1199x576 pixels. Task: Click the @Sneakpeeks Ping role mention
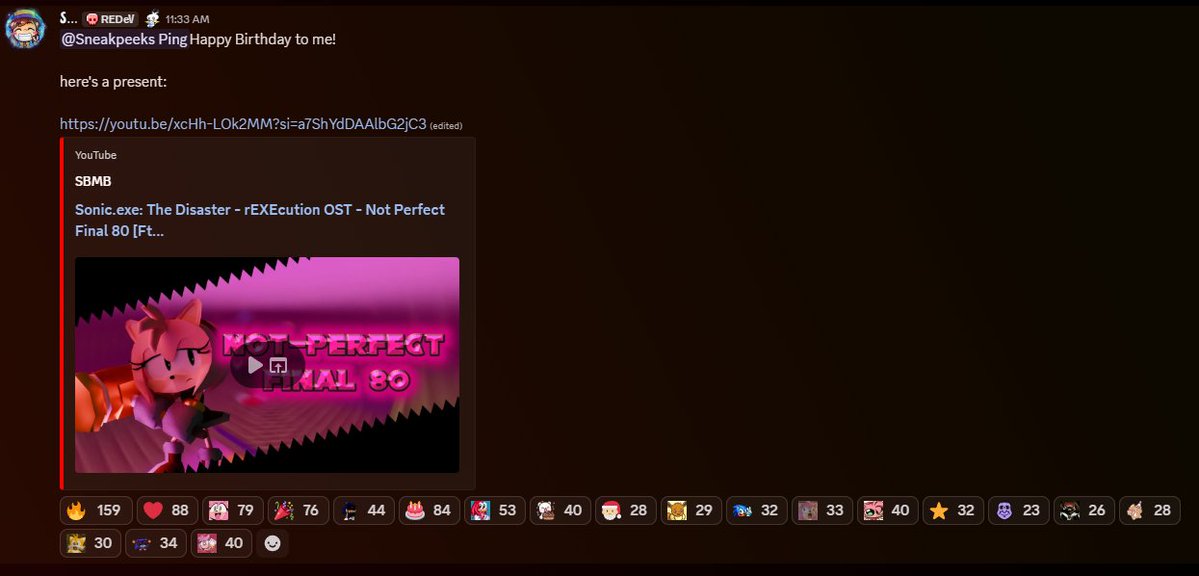point(124,40)
